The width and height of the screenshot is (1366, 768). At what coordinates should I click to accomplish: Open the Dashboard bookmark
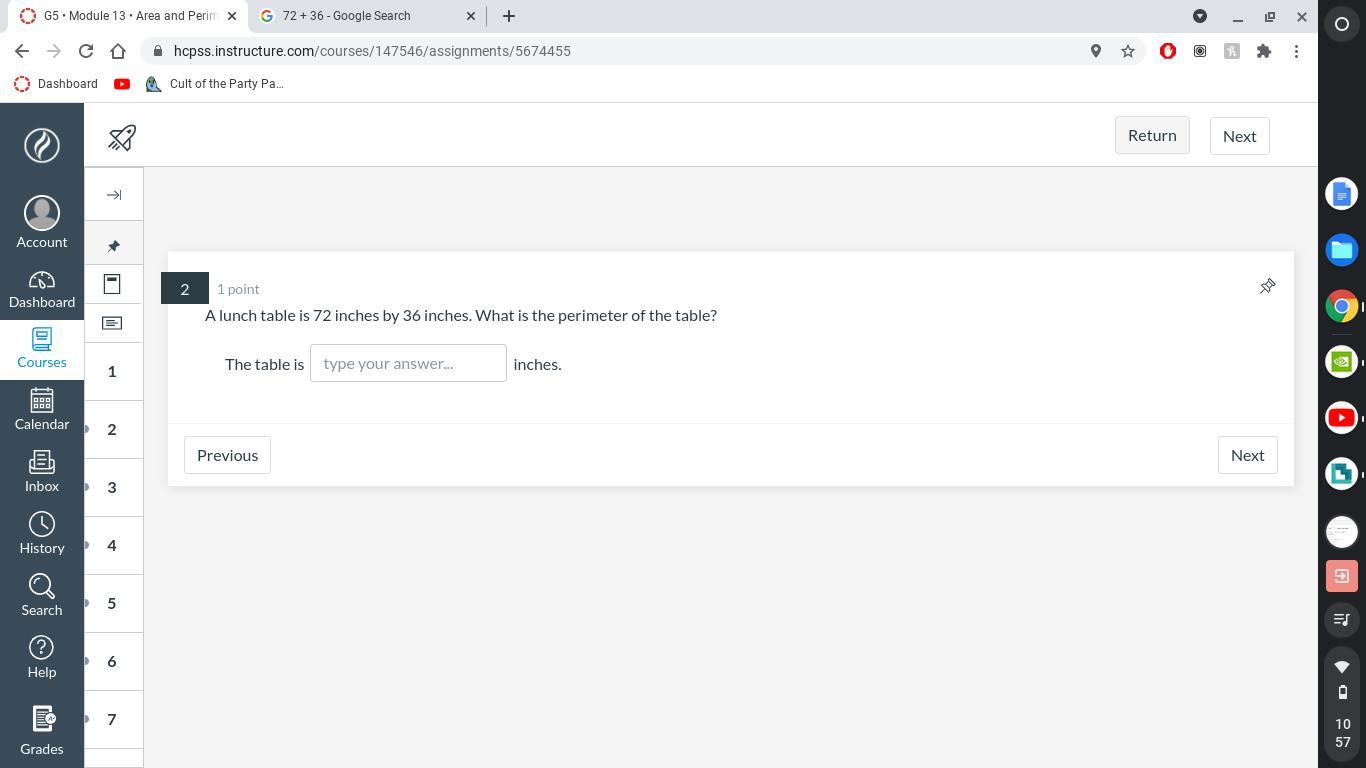point(56,84)
